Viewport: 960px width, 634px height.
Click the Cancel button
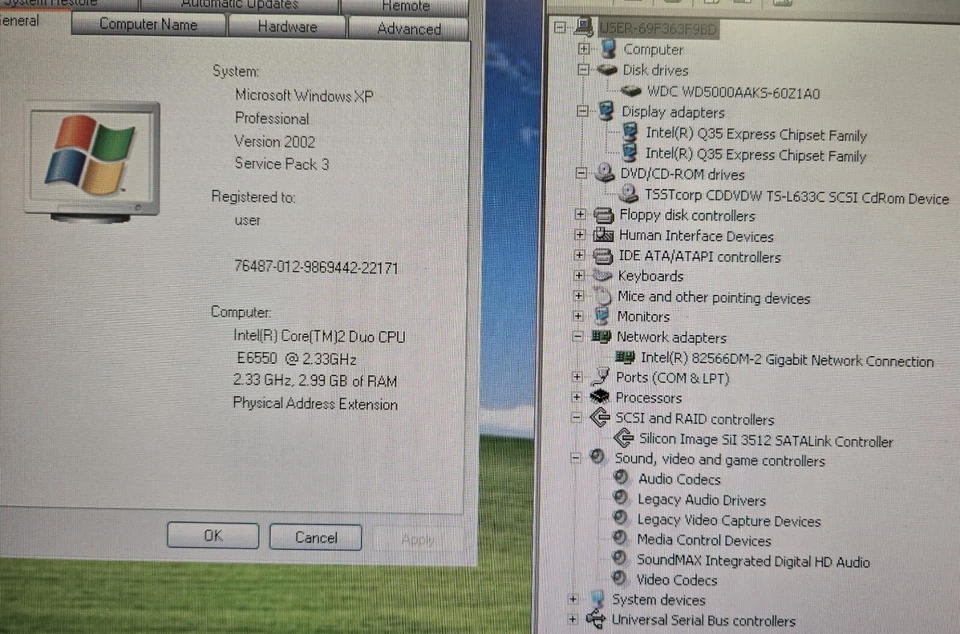tap(315, 537)
